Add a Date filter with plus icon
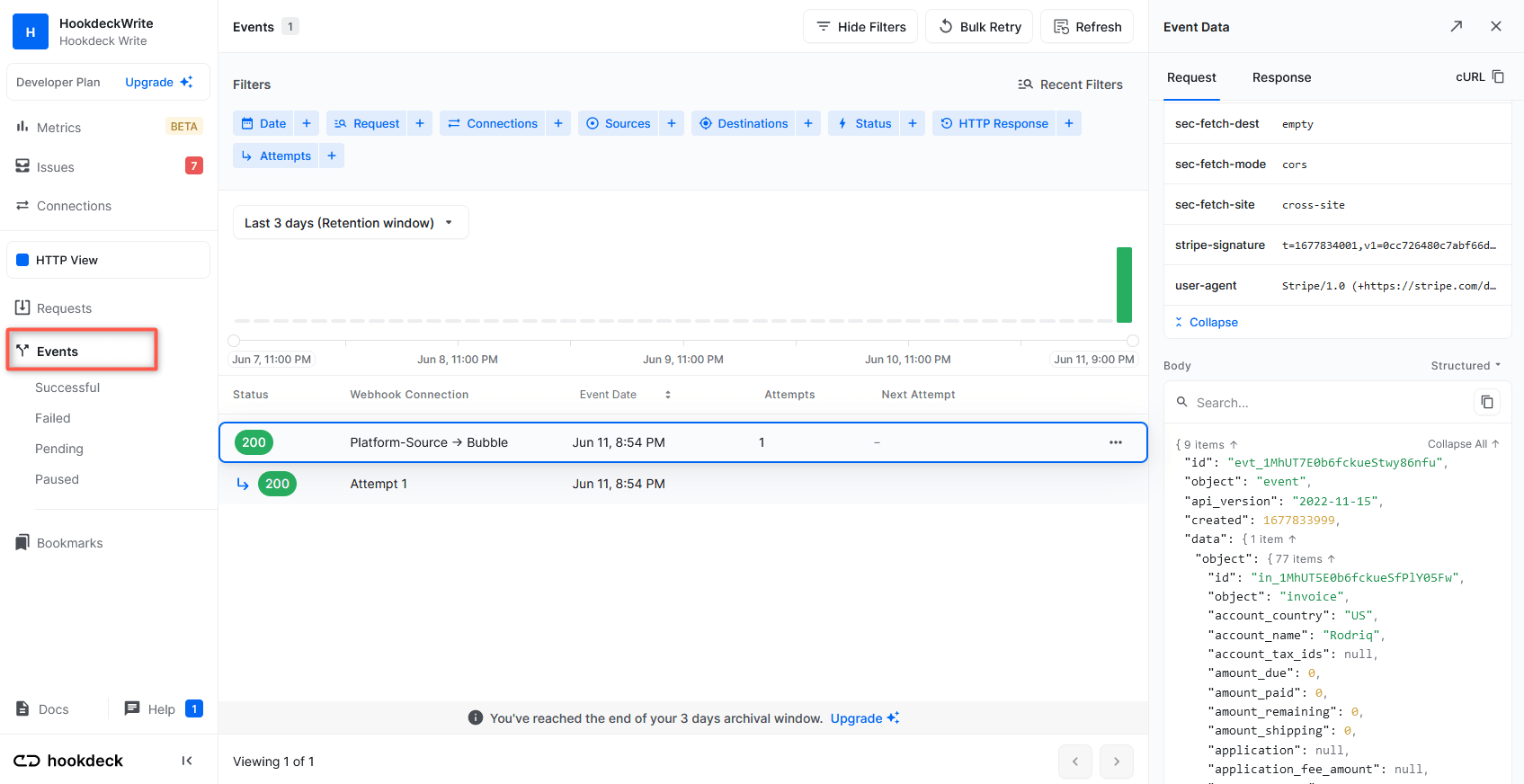The height and width of the screenshot is (784, 1524). click(x=307, y=123)
